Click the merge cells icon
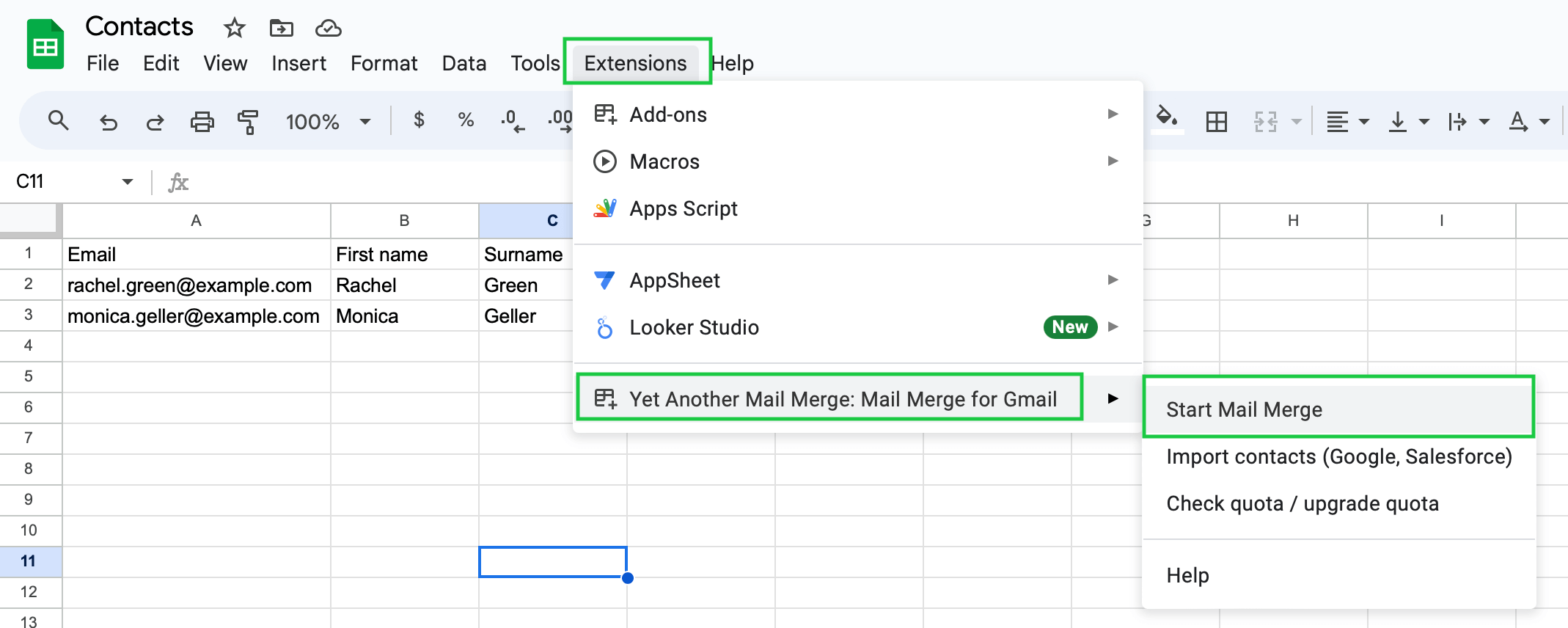The image size is (1568, 628). point(1266,122)
